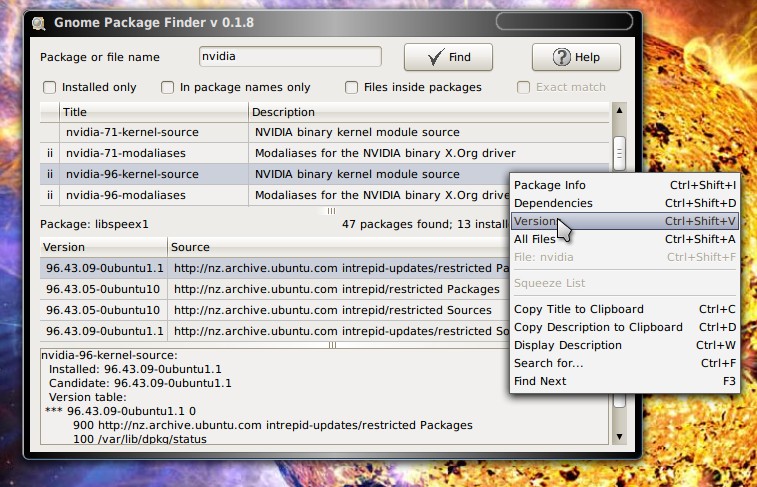Select the nvidia-71-modaliases package row
The height and width of the screenshot is (487, 757).
pos(324,153)
